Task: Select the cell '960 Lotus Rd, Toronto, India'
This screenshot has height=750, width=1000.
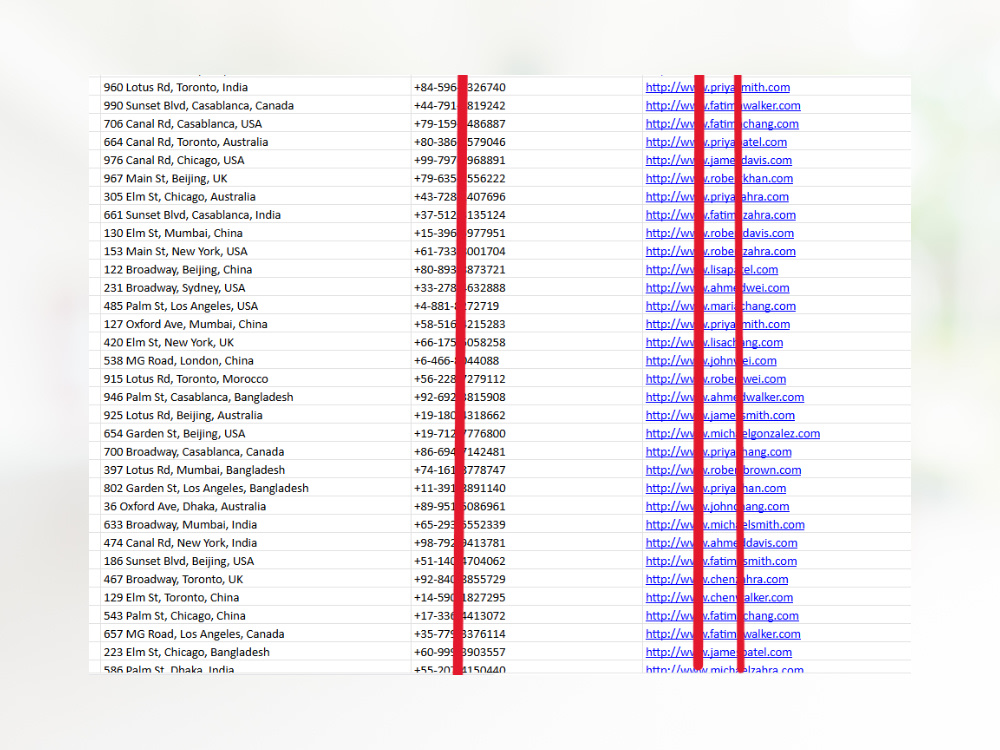Action: pyautogui.click(x=175, y=87)
